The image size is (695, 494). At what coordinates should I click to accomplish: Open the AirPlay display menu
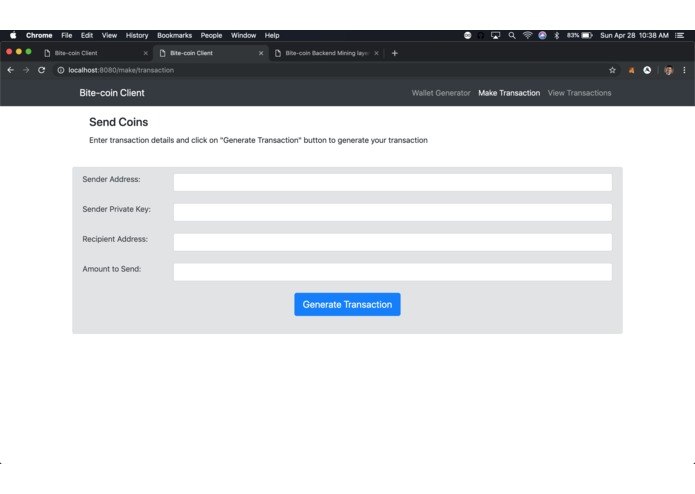(x=496, y=35)
